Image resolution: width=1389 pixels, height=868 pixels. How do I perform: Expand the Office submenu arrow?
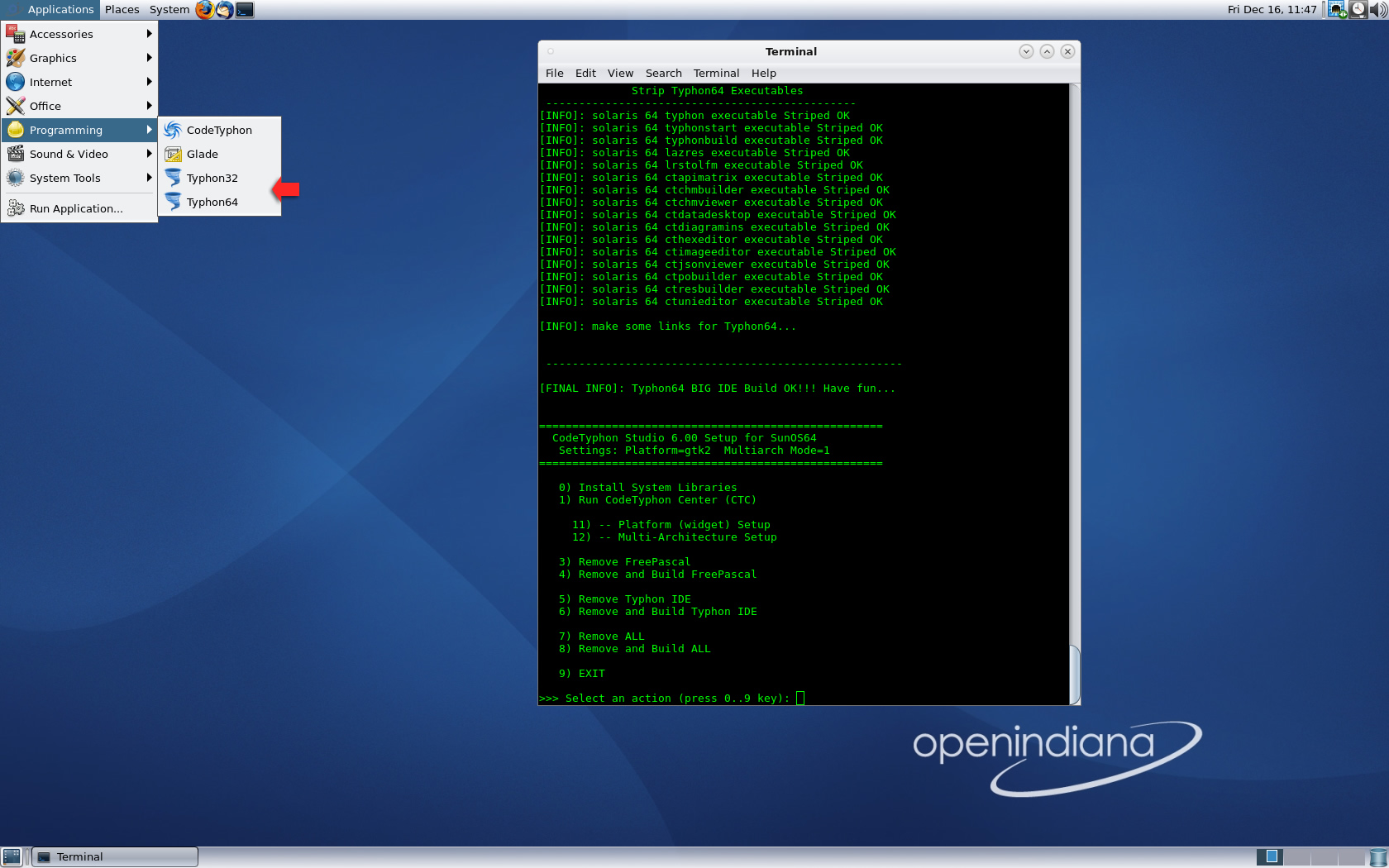point(150,106)
